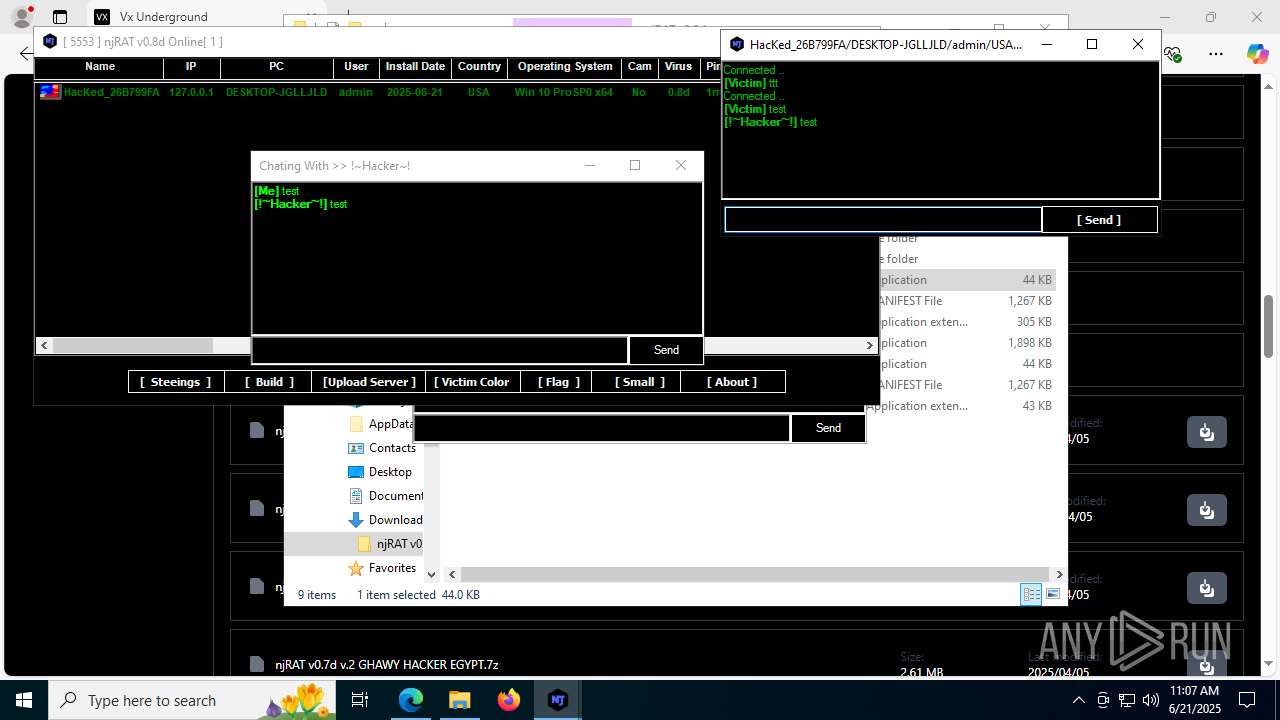
Task: Sort by the Install Date column header
Action: [x=415, y=67]
